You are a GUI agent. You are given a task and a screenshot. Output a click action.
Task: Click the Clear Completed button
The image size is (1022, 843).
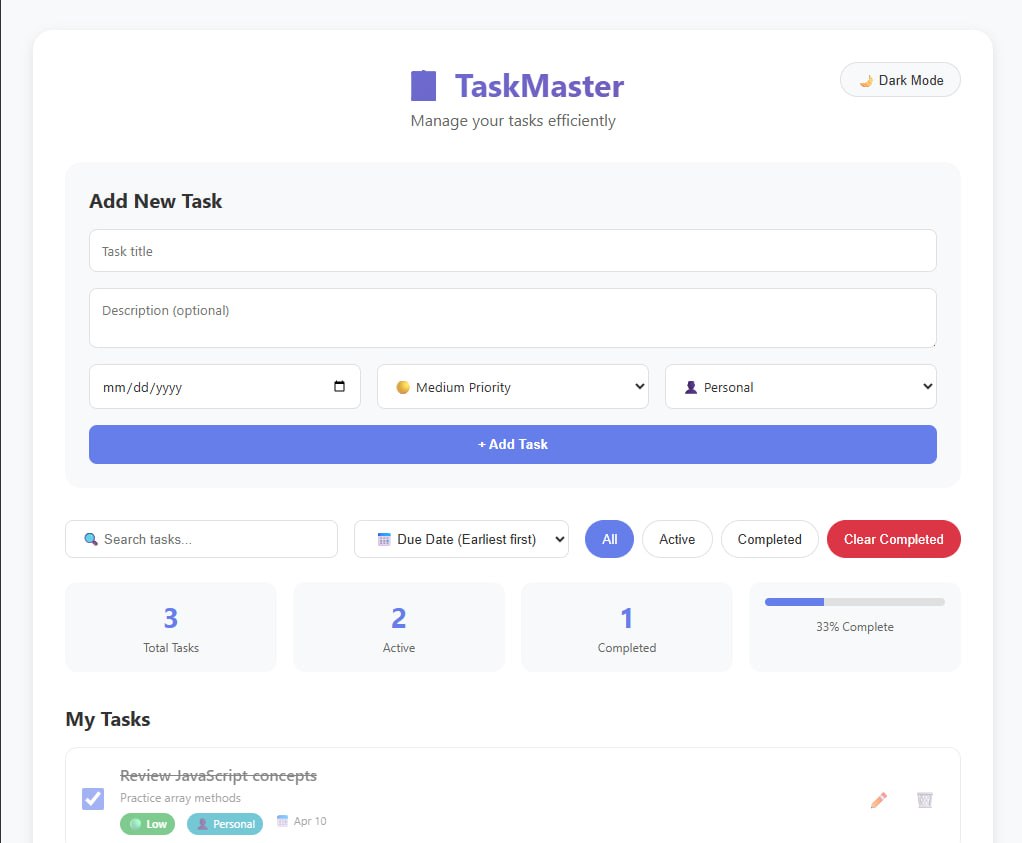[x=894, y=539]
